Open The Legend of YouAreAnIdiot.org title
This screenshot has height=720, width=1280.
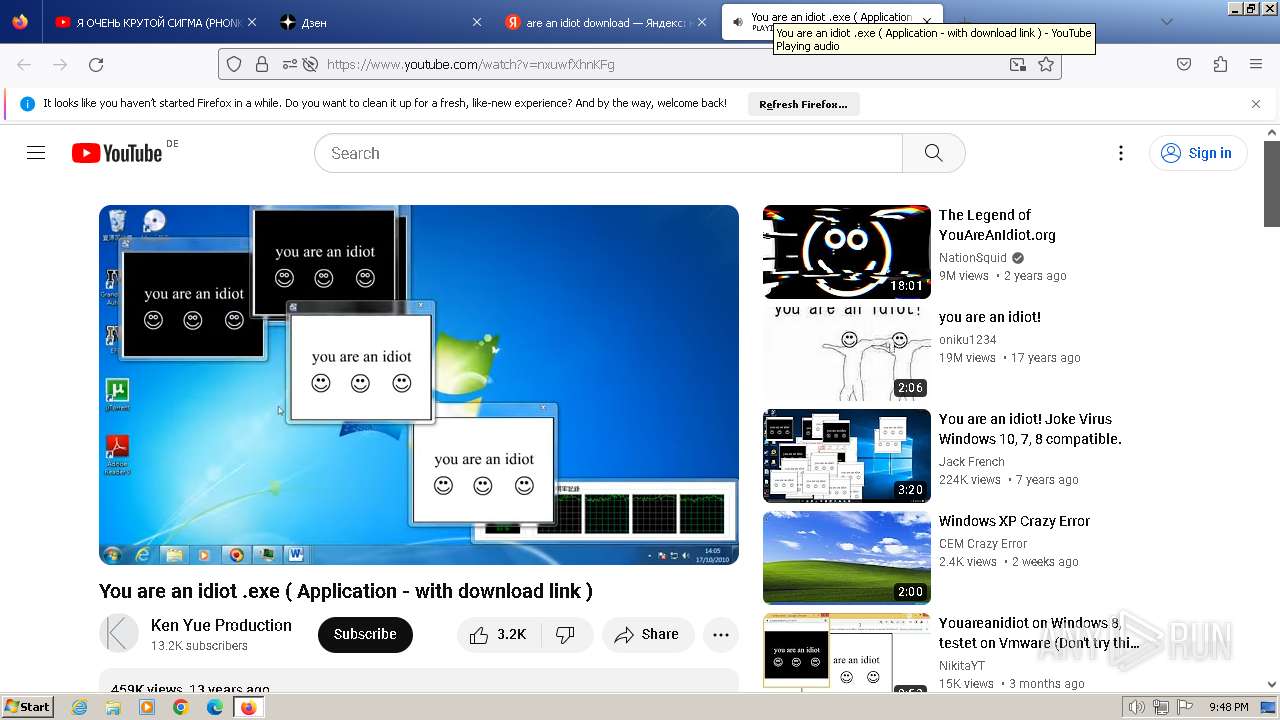(x=997, y=225)
